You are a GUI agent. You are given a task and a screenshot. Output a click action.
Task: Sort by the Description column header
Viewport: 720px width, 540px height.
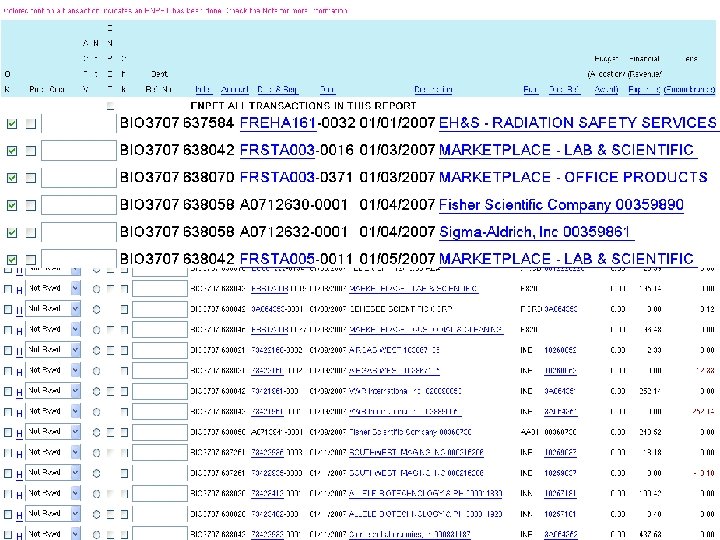coord(433,90)
